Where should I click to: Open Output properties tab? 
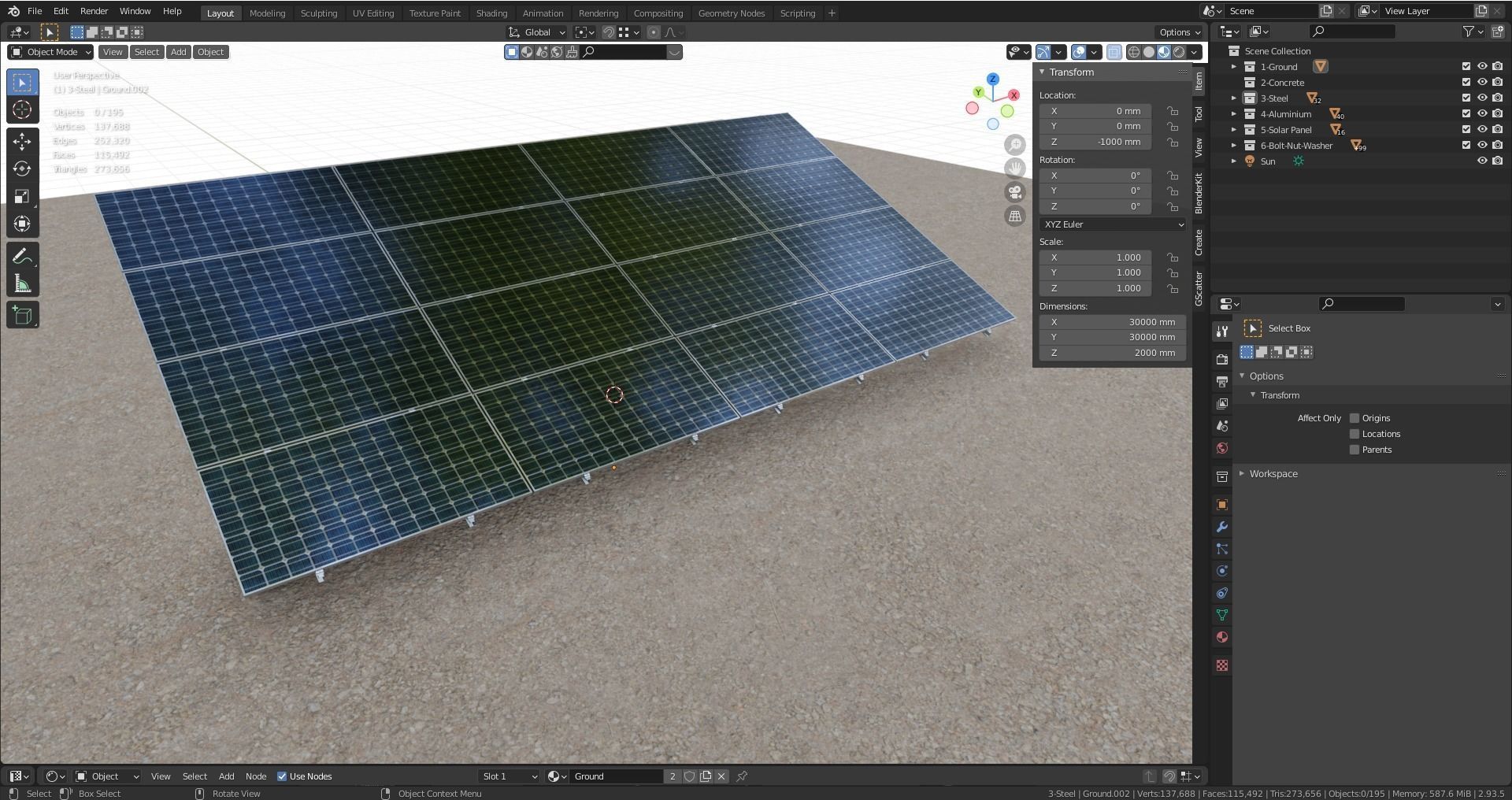[1222, 381]
